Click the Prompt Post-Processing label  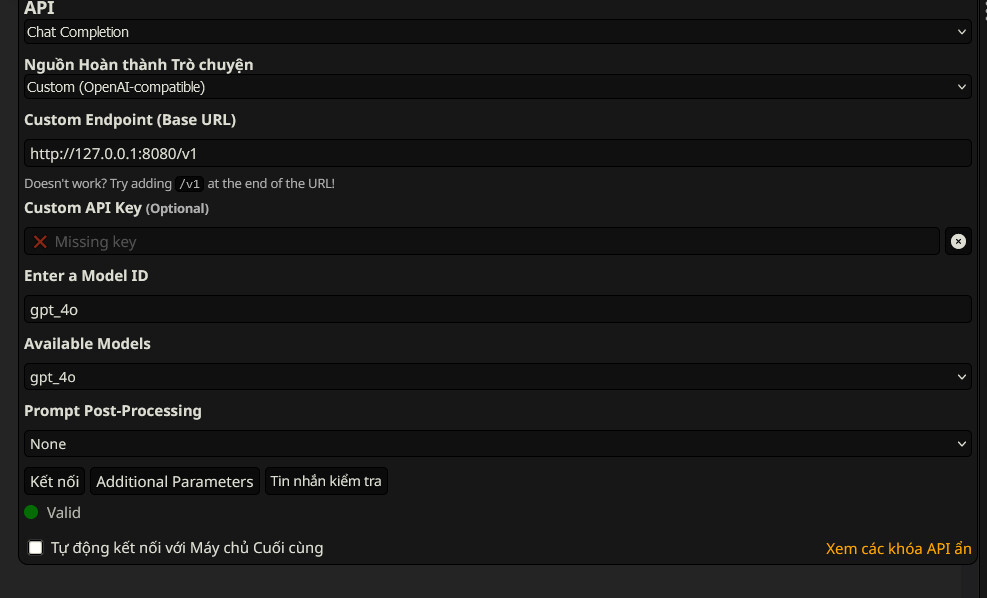(x=113, y=411)
